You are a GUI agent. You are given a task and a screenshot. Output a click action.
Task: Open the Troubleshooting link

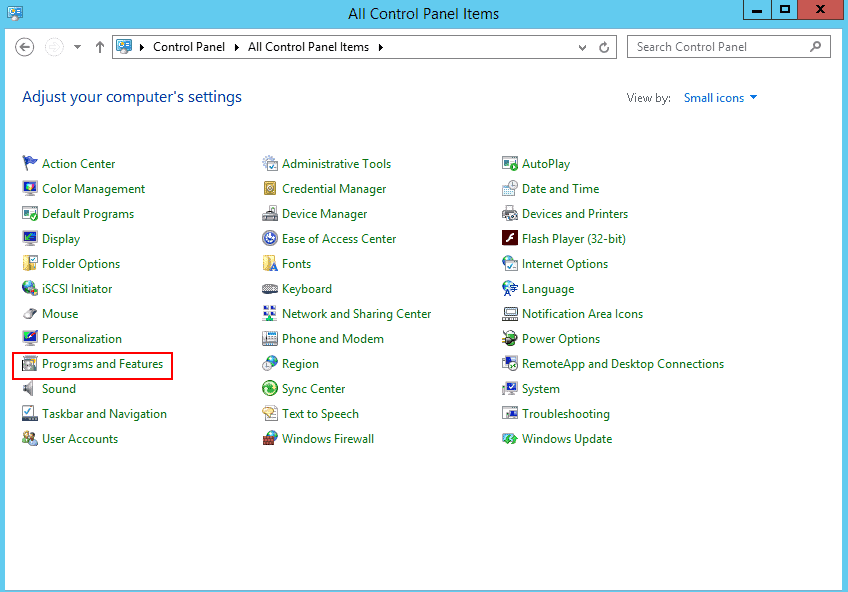pos(566,414)
